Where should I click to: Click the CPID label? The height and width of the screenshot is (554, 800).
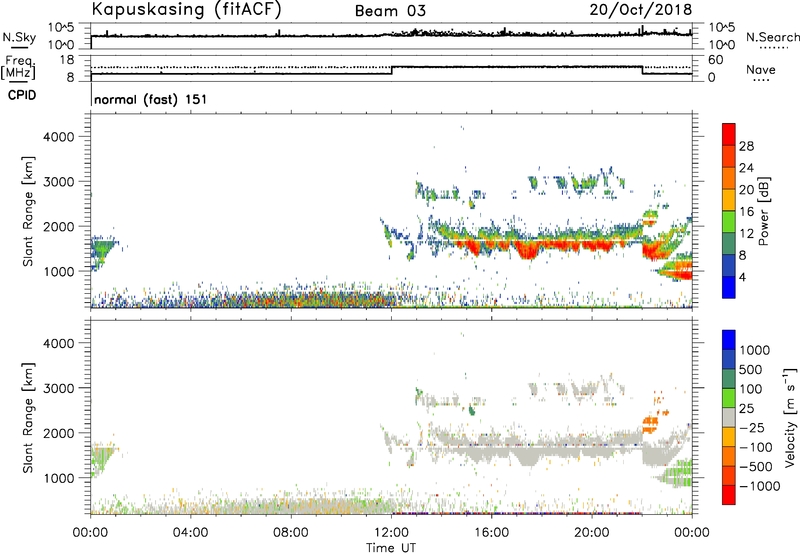pyautogui.click(x=22, y=95)
